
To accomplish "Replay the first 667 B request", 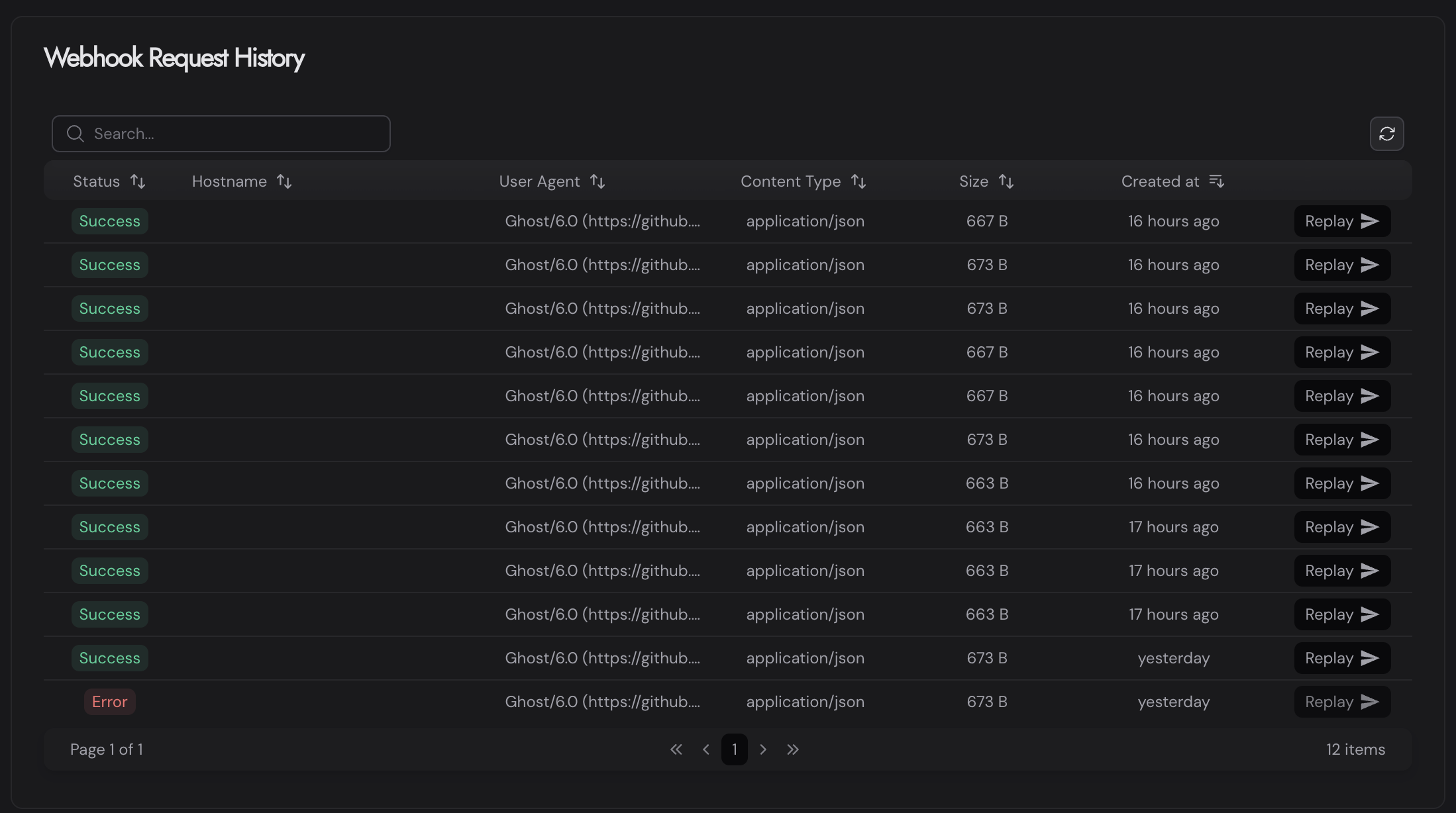I will 1342,221.
